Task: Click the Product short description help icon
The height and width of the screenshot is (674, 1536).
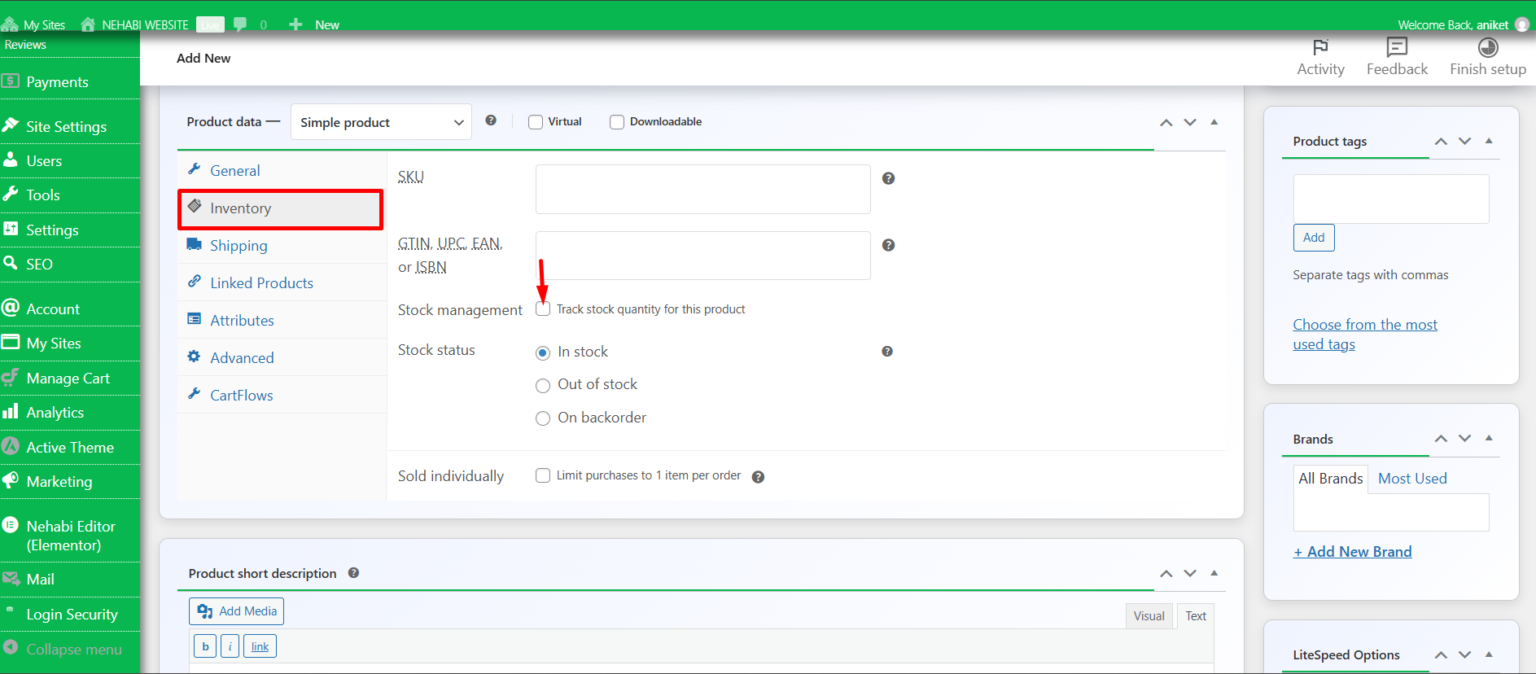Action: click(353, 573)
